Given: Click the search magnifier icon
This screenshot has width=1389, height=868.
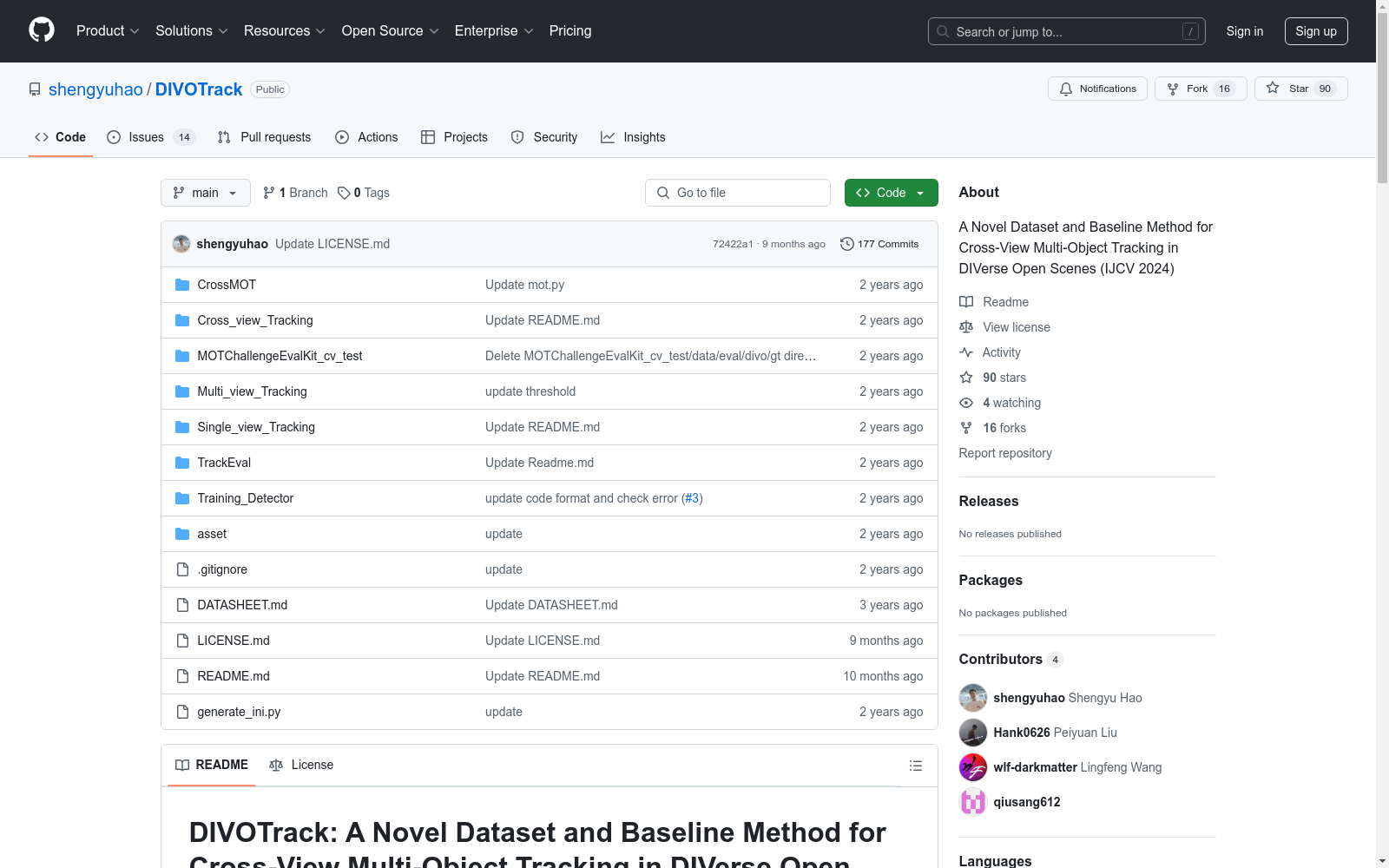Looking at the screenshot, I should [x=943, y=31].
